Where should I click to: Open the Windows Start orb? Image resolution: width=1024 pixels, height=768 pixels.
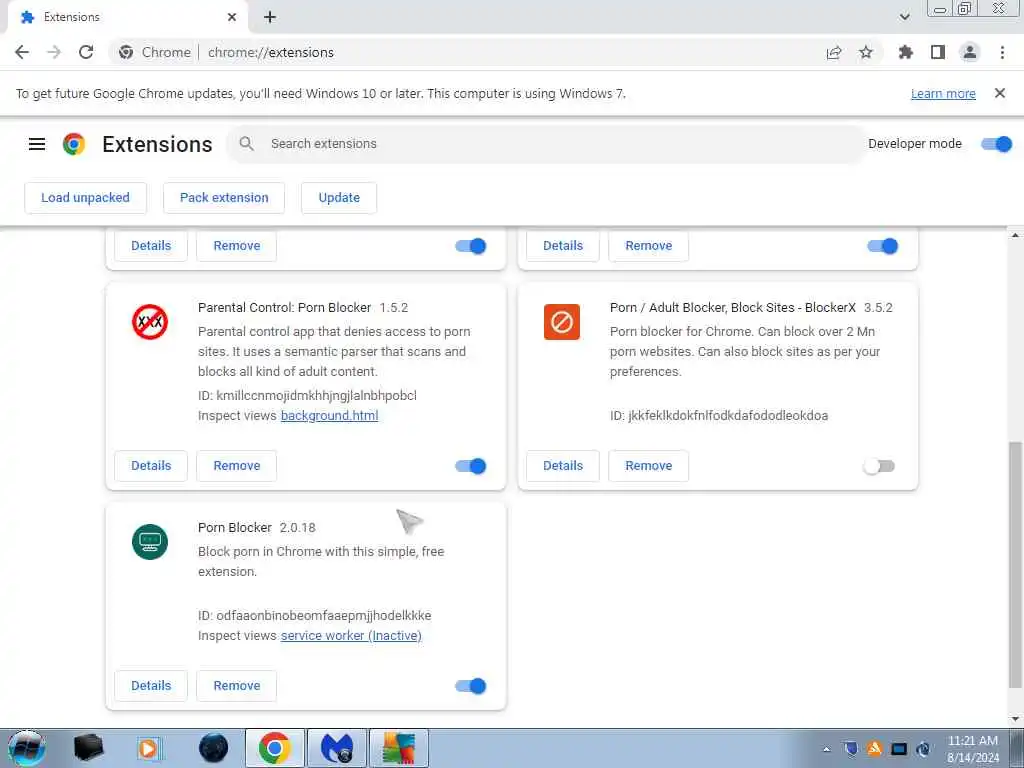27,748
